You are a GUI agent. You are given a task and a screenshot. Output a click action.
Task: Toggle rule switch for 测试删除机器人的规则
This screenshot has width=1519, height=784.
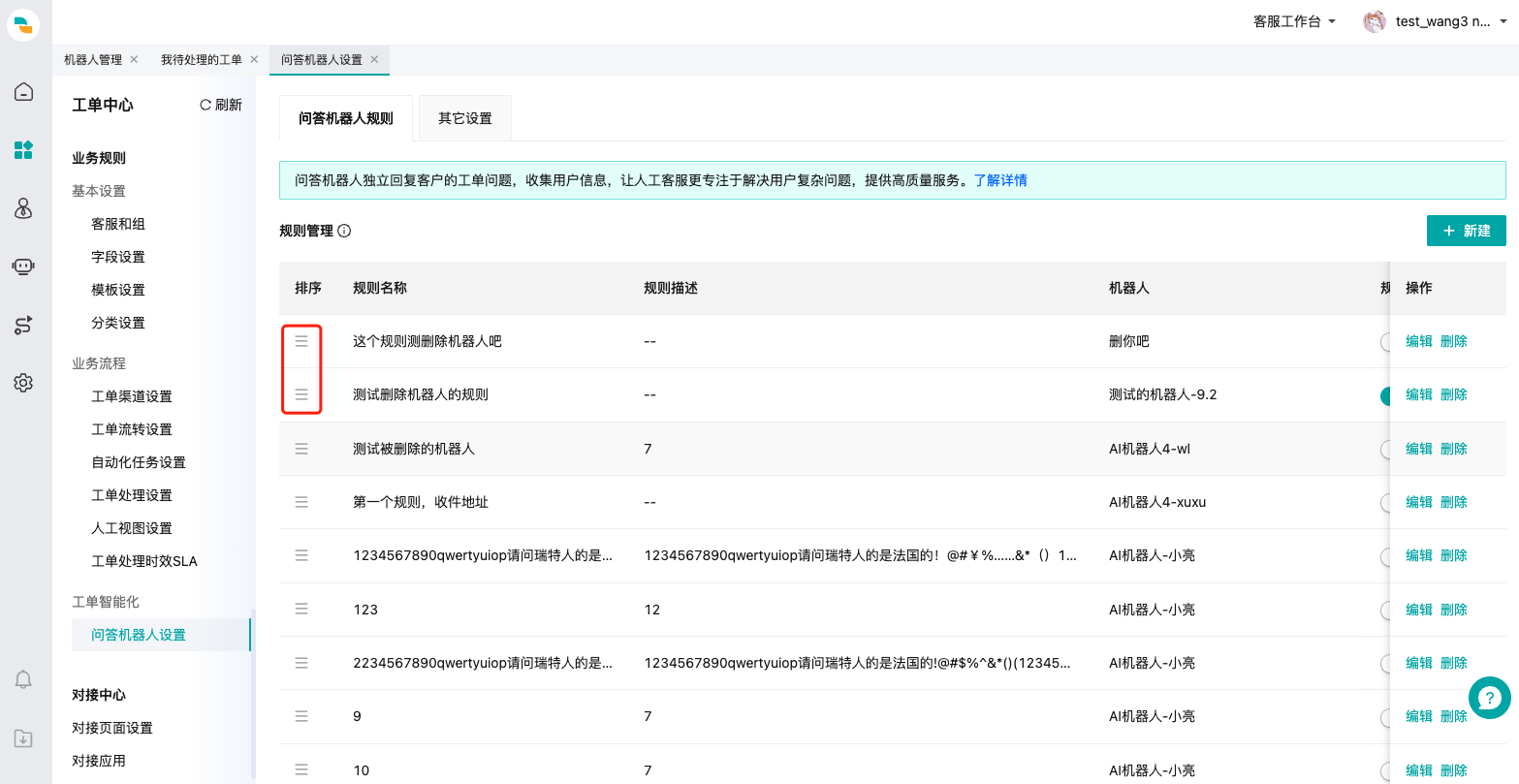[1385, 395]
